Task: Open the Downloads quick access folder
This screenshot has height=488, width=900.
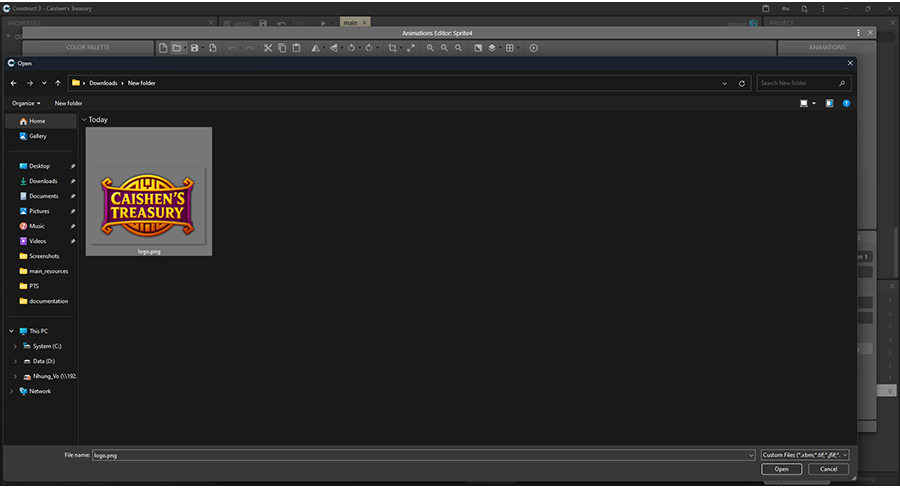Action: point(43,181)
